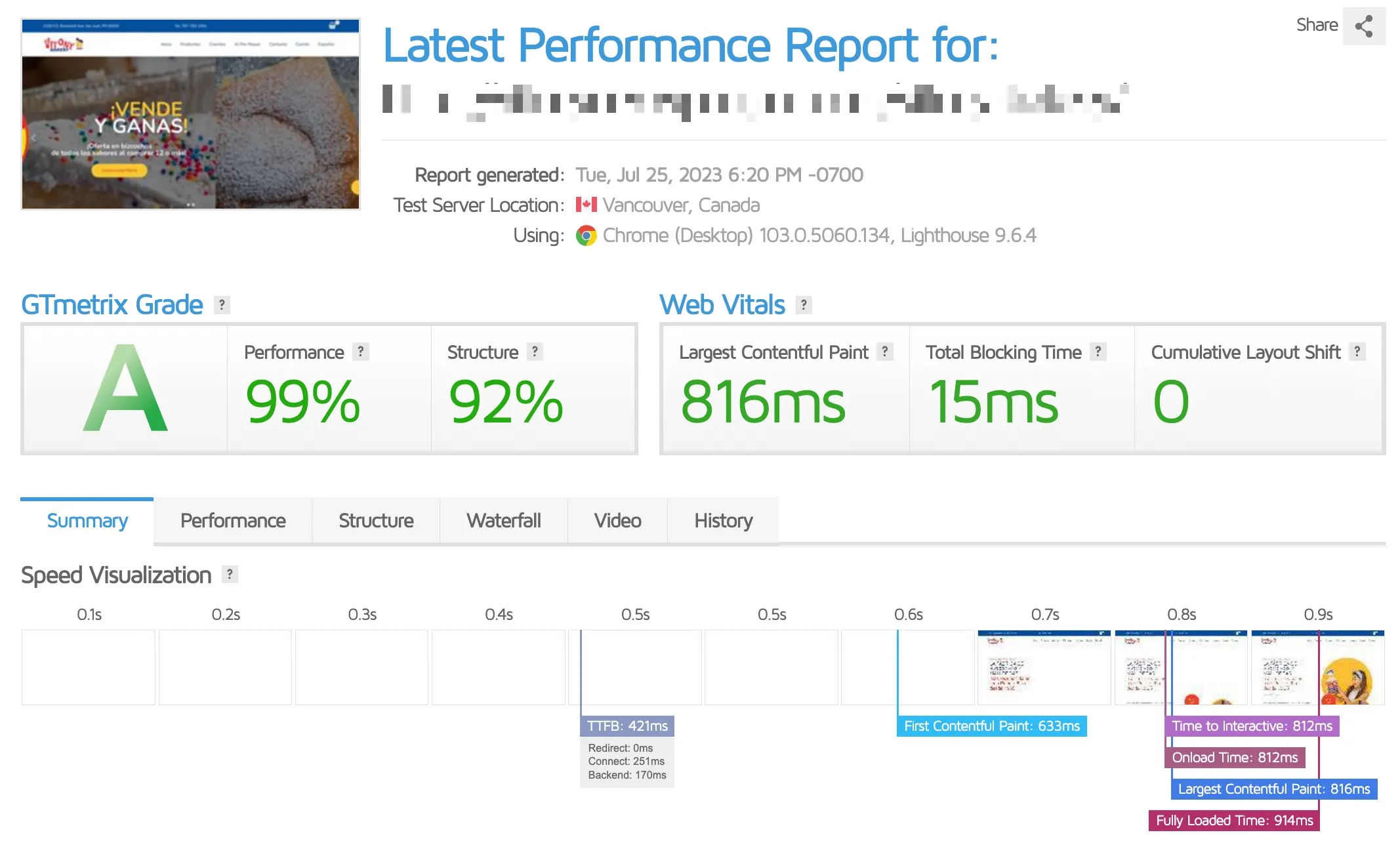1400x841 pixels.
Task: Click the First Contentful Paint: 633ms marker
Action: click(x=991, y=726)
